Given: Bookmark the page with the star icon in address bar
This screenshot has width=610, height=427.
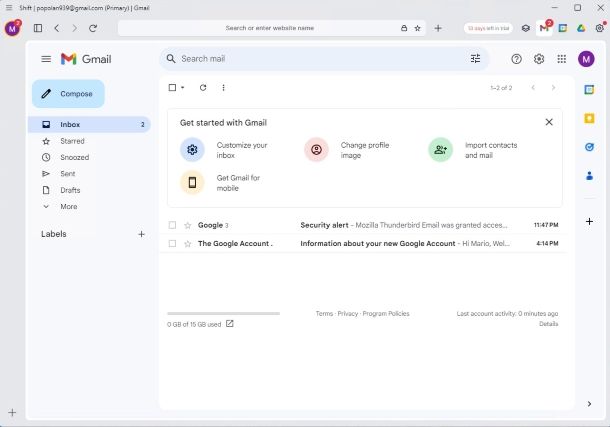Looking at the screenshot, I should (x=417, y=28).
